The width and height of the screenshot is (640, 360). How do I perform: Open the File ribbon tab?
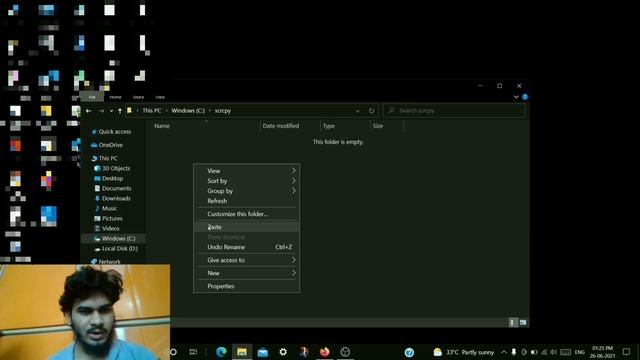[92, 97]
